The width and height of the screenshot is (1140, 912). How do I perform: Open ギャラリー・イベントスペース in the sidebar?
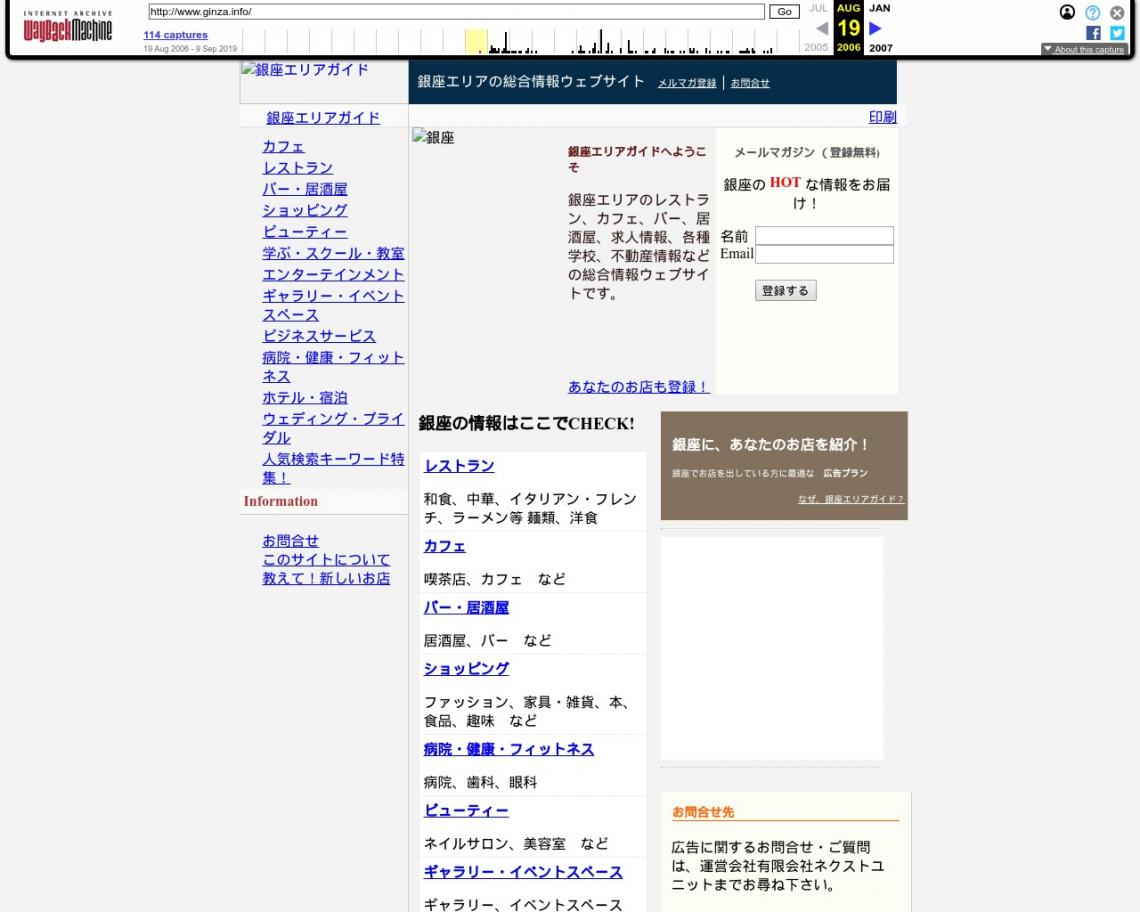tap(333, 305)
